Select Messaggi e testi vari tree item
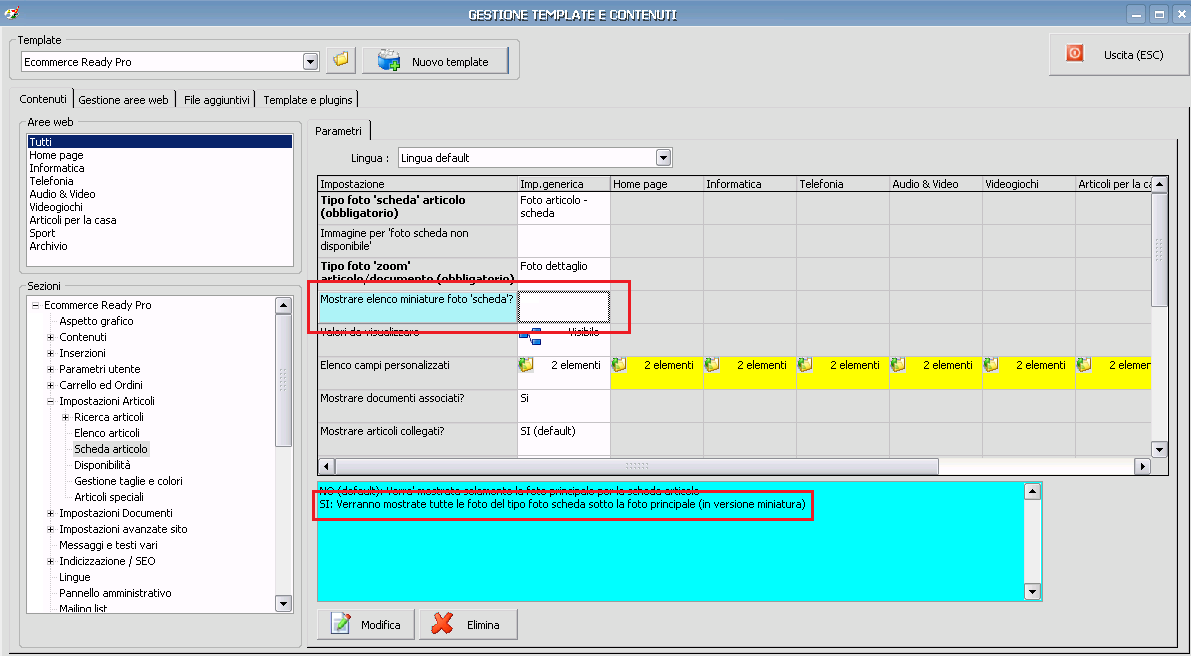Viewport: 1191px width, 656px height. tap(109, 545)
